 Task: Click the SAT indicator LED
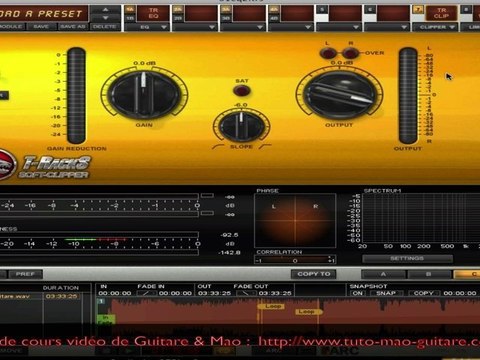coord(242,90)
